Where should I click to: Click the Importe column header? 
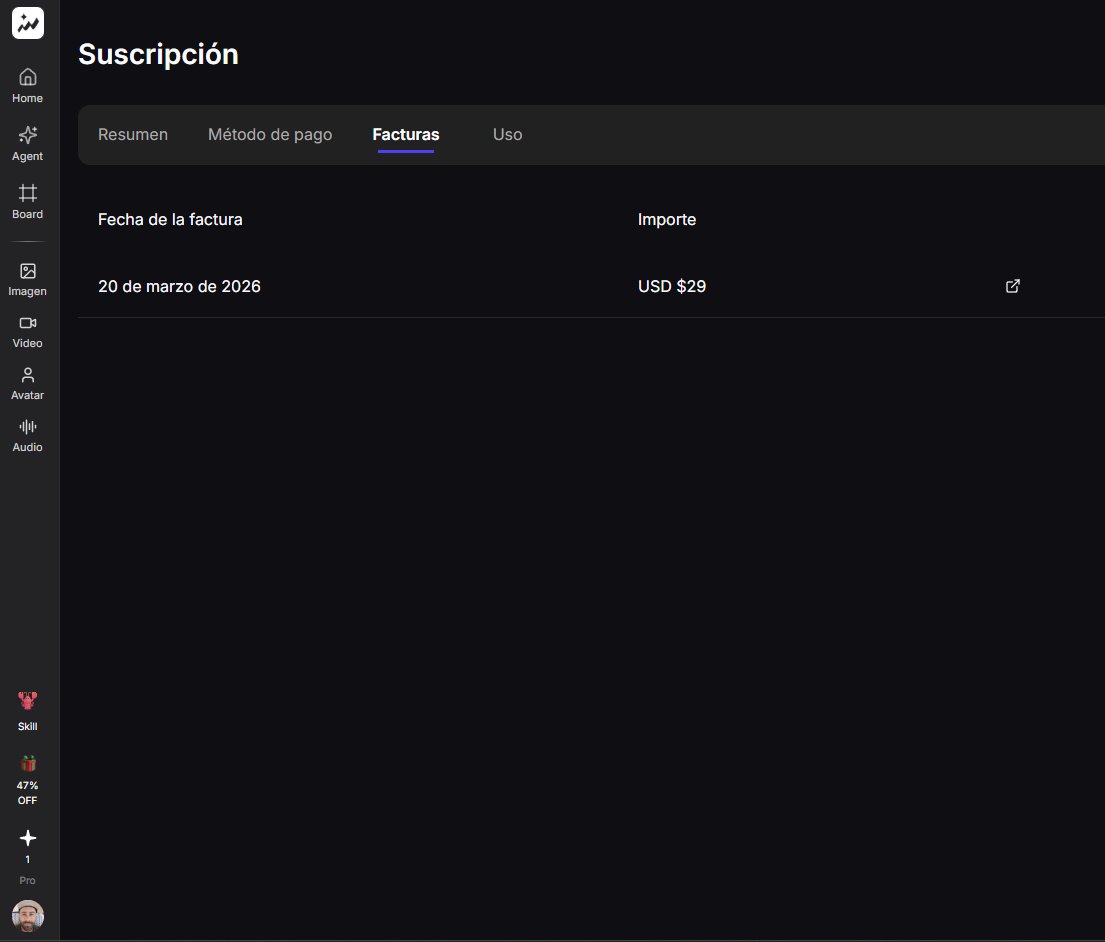pos(667,219)
